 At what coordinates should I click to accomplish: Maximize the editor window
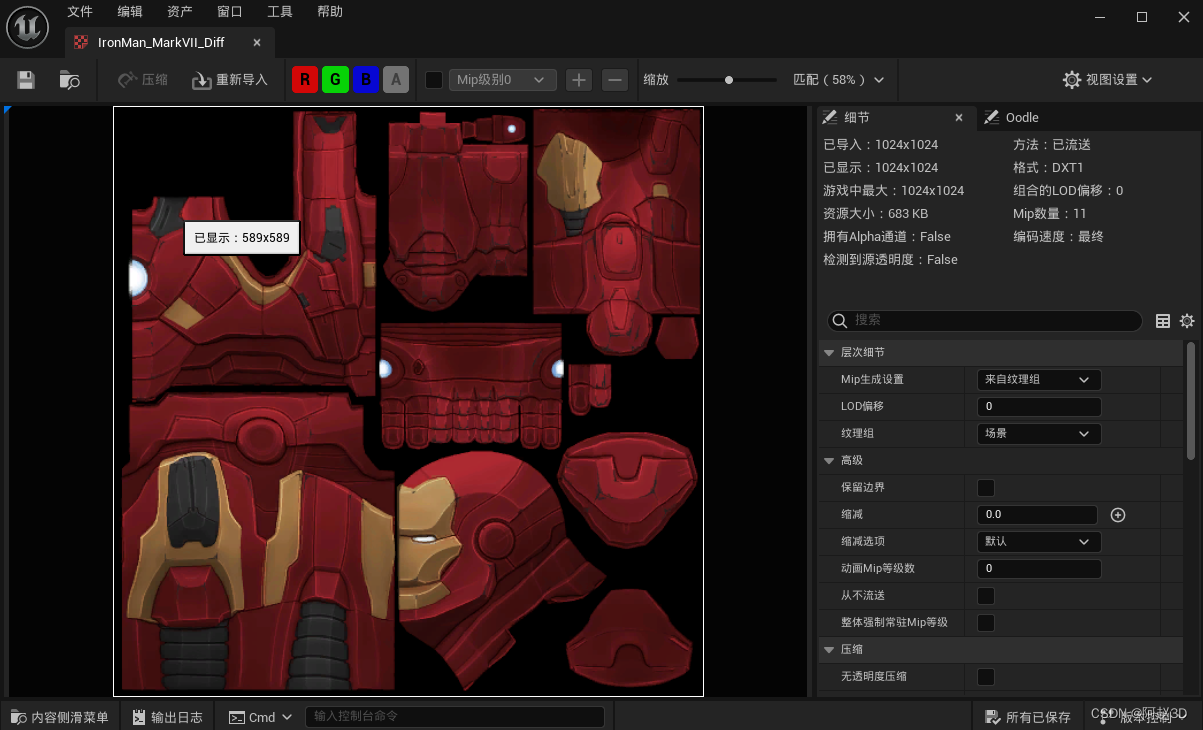(1142, 17)
